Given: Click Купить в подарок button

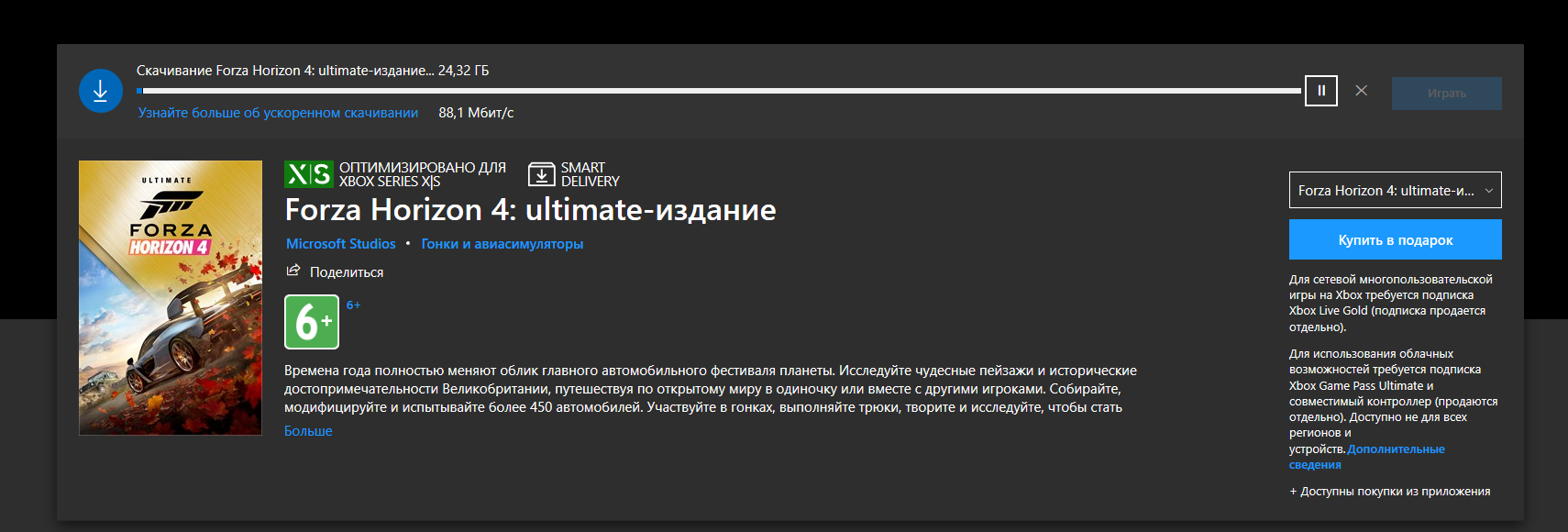Looking at the screenshot, I should tap(1396, 239).
